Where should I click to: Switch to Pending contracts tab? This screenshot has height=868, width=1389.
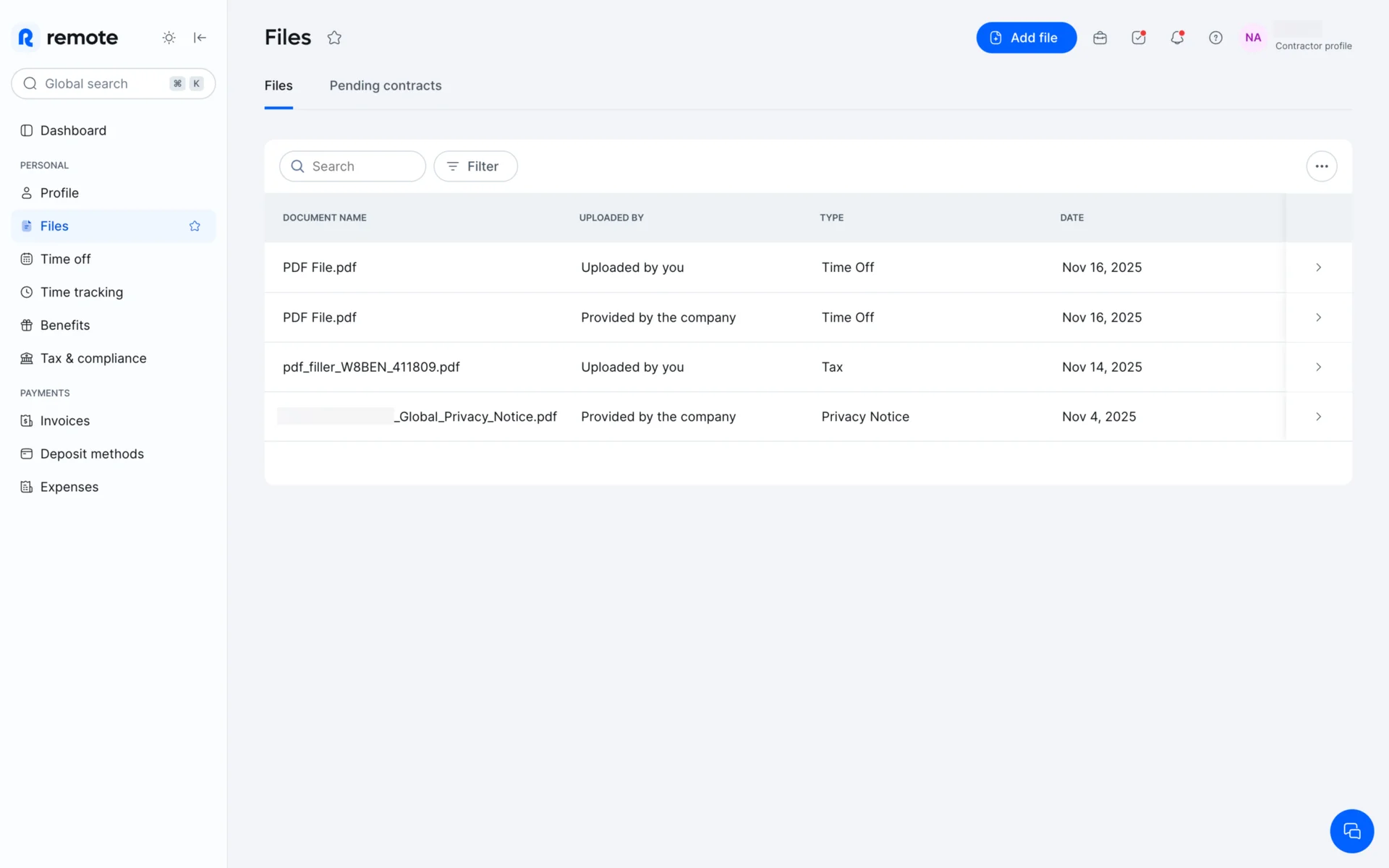385,85
